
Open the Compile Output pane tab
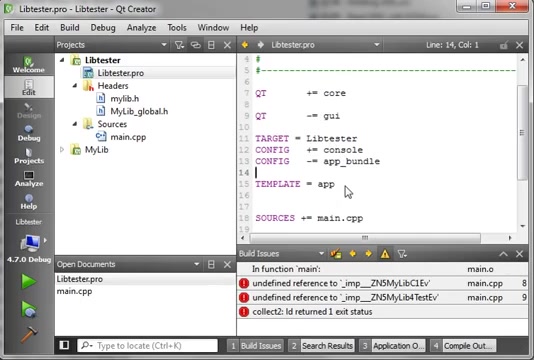coord(463,346)
